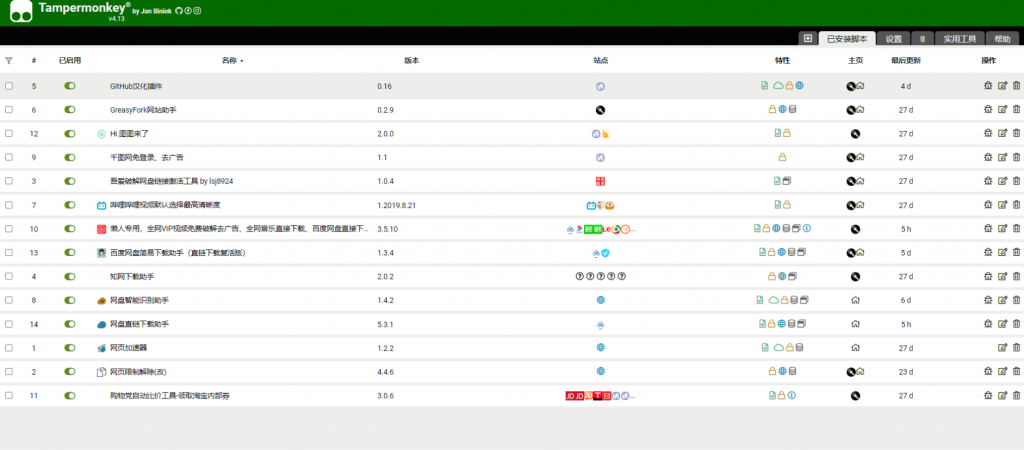Screen dimensions: 1024x450
Task: Tick the checkbox for GitHub汉化插件 row
Action: tap(8, 86)
